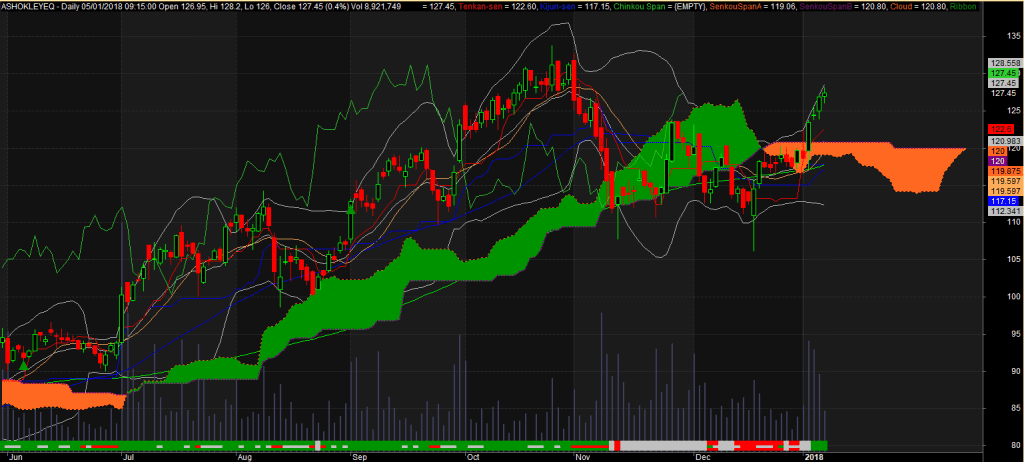Click the Aug label on date axis

[243, 454]
